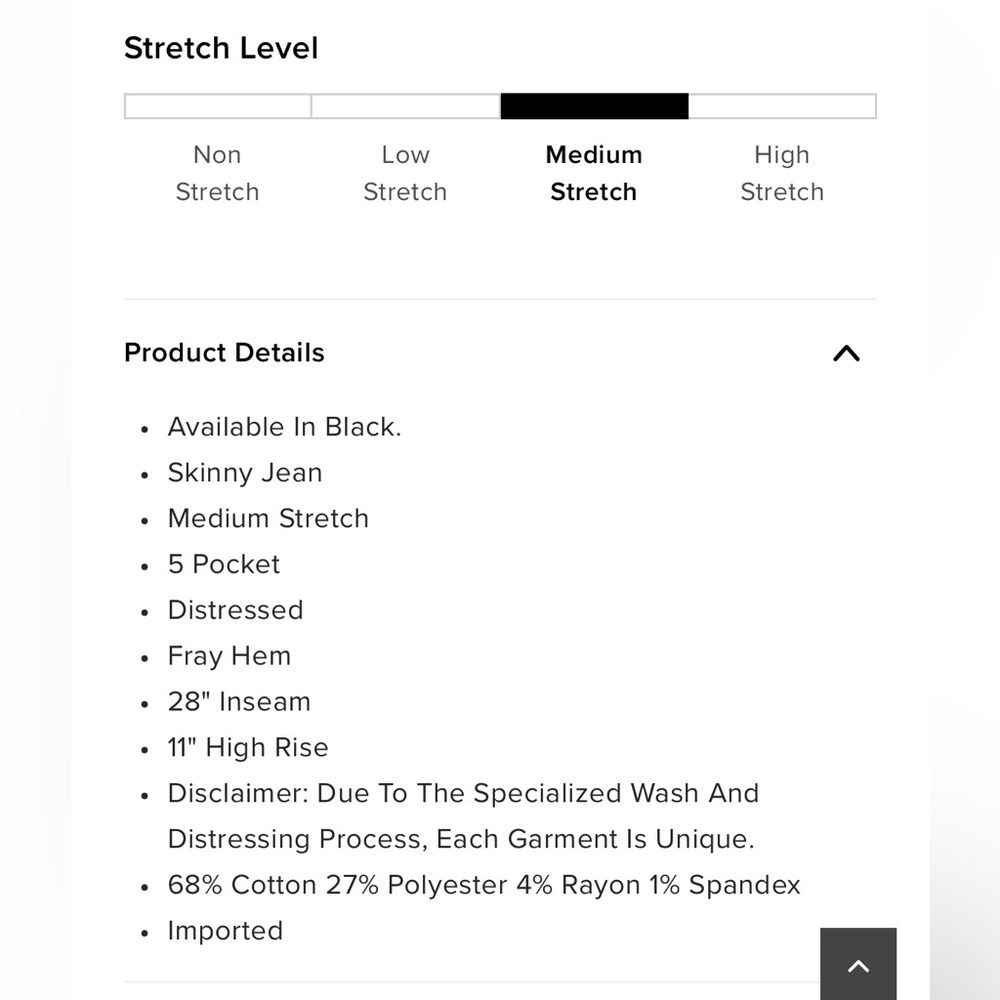
Task: Collapse the Product Details chevron
Action: click(x=846, y=353)
